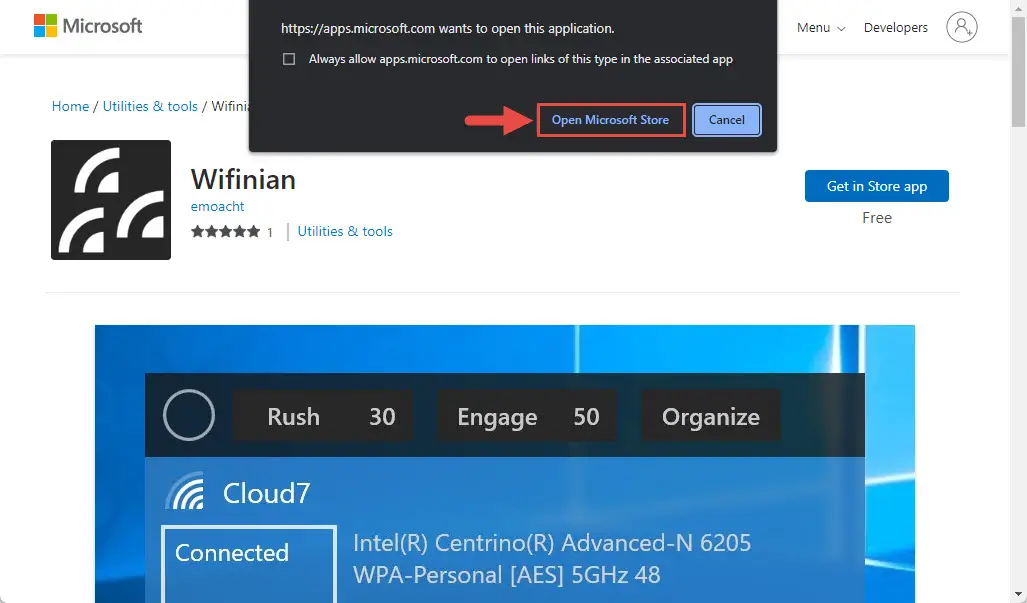The image size is (1027, 603).
Task: Enable Always allow apps.microsoft.com checkbox
Action: [x=289, y=59]
